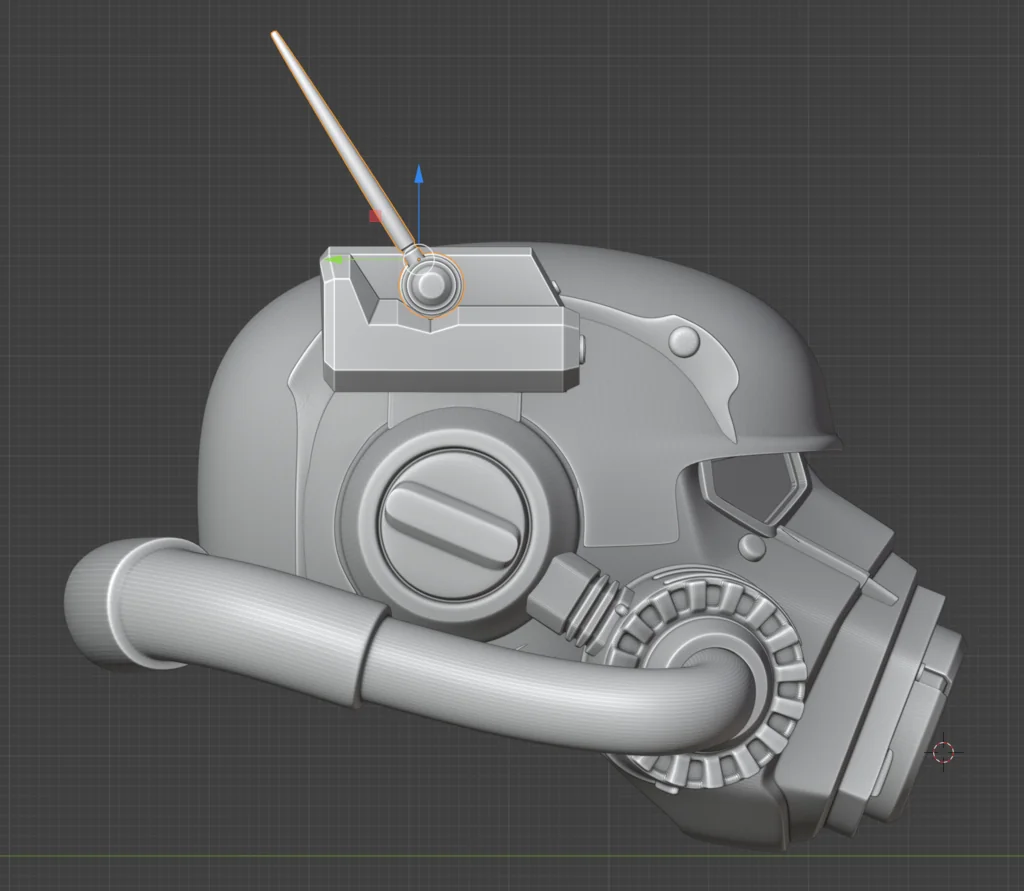Image resolution: width=1024 pixels, height=891 pixels.
Task: Click the 3D cursor crosshair near respirator
Action: point(943,751)
